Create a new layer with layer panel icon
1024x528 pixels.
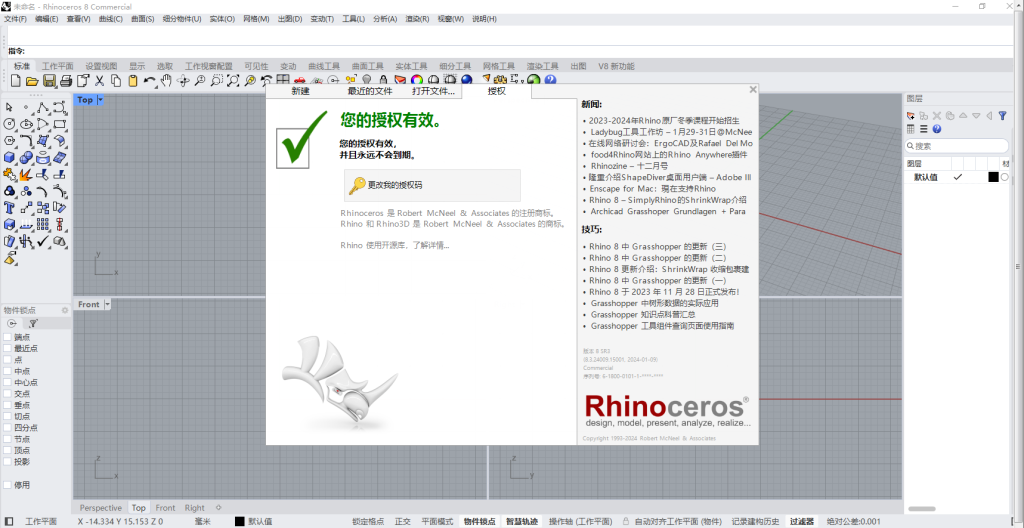click(x=911, y=115)
